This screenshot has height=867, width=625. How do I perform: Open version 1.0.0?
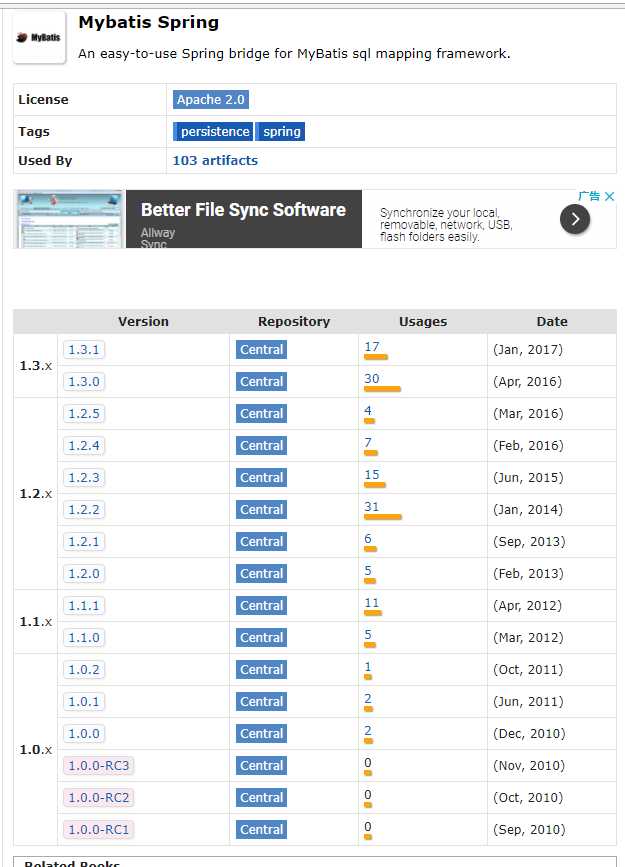coord(84,734)
